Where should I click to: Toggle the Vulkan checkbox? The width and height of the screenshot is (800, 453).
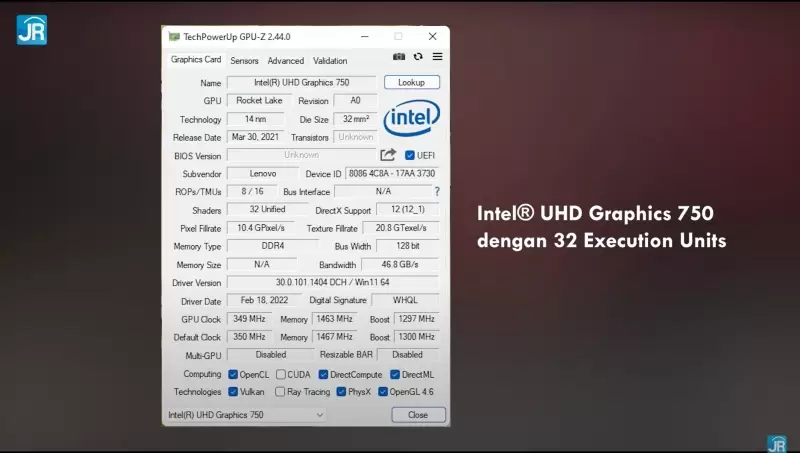pyautogui.click(x=233, y=392)
